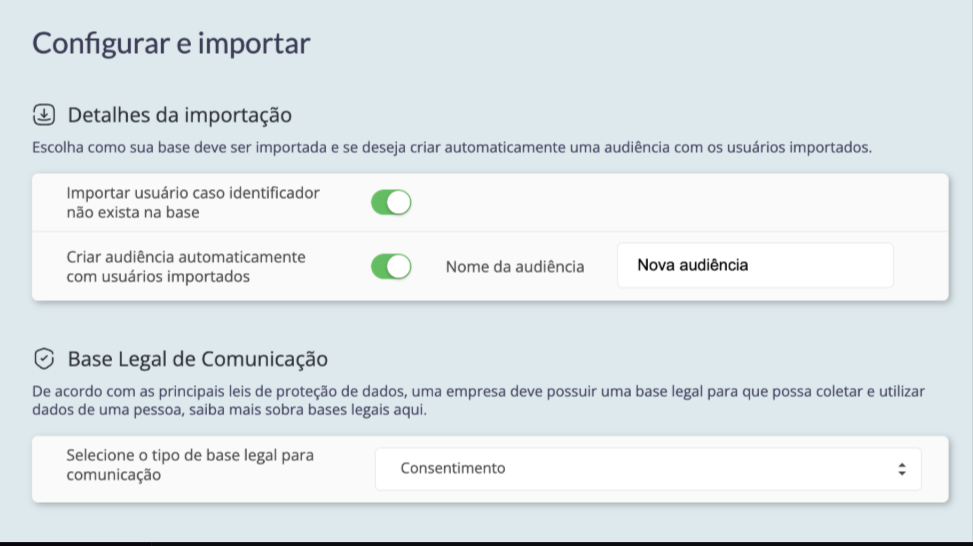Select the Detalhes da importação heading
973x546 pixels.
click(x=179, y=115)
